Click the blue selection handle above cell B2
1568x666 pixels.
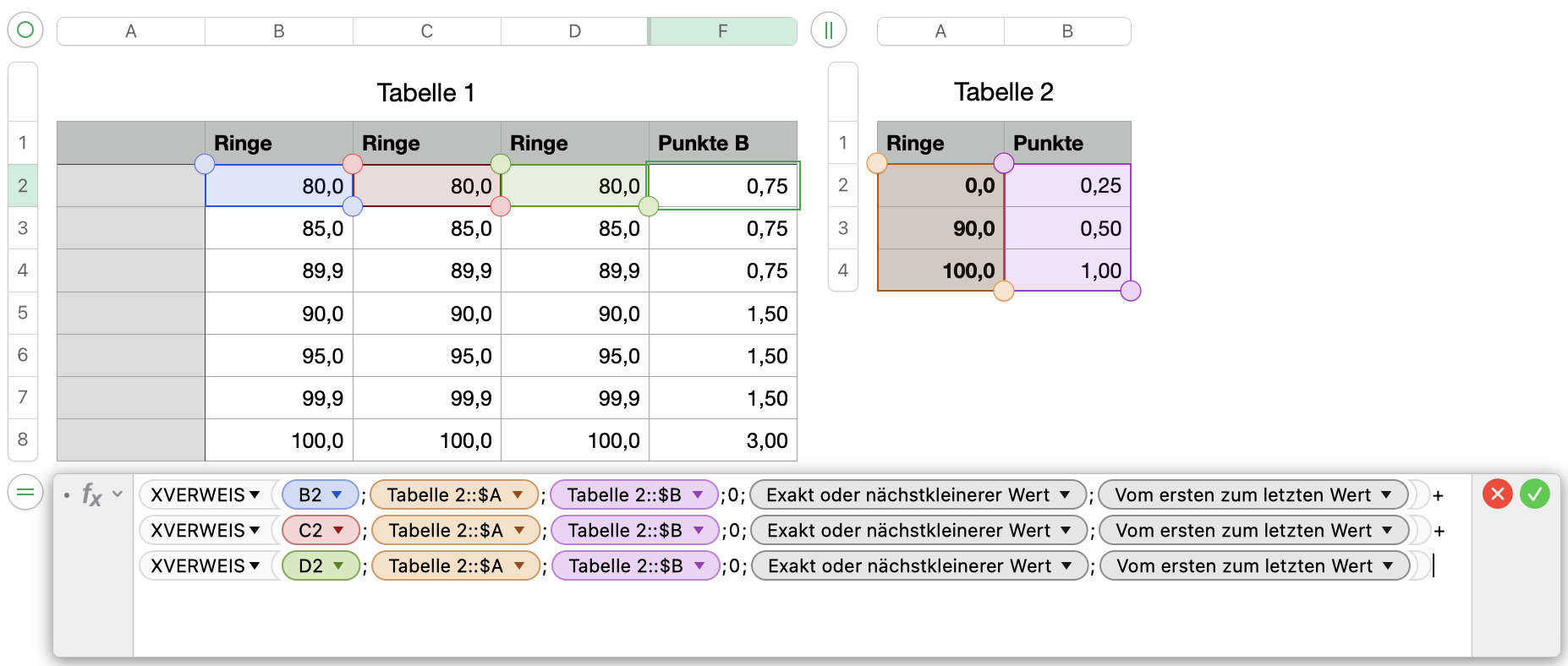[x=205, y=164]
